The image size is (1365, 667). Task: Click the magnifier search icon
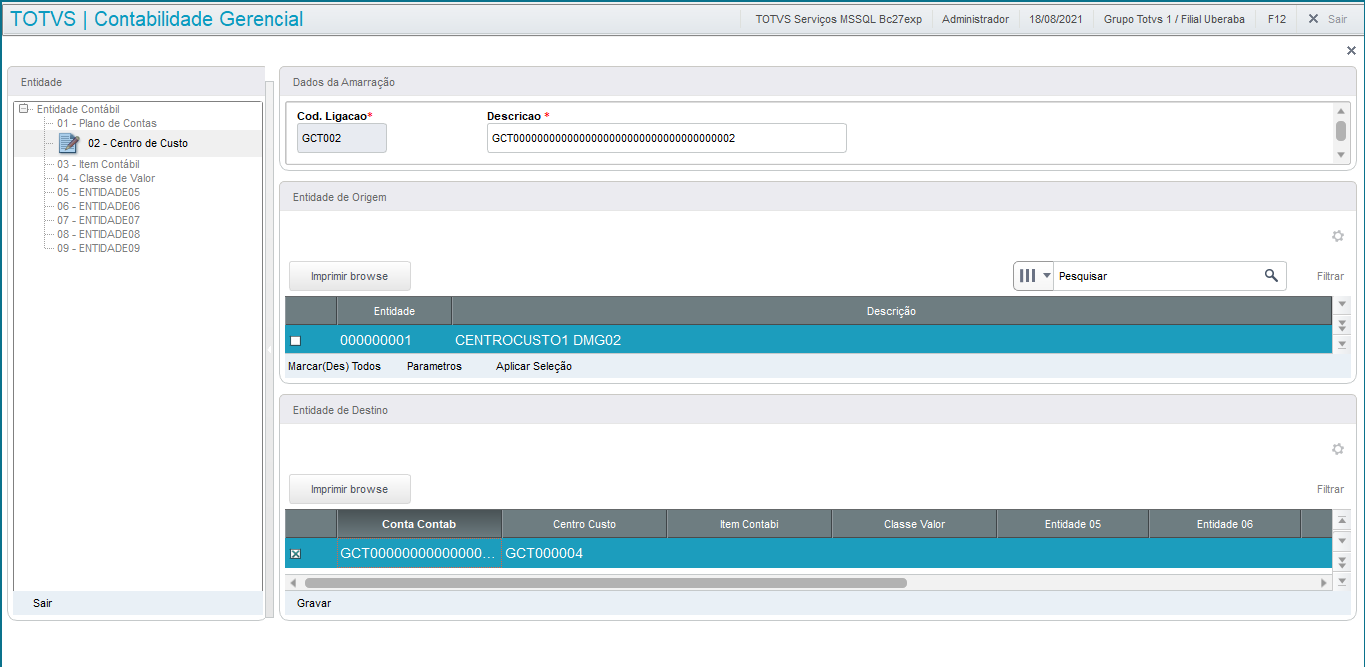point(1271,276)
